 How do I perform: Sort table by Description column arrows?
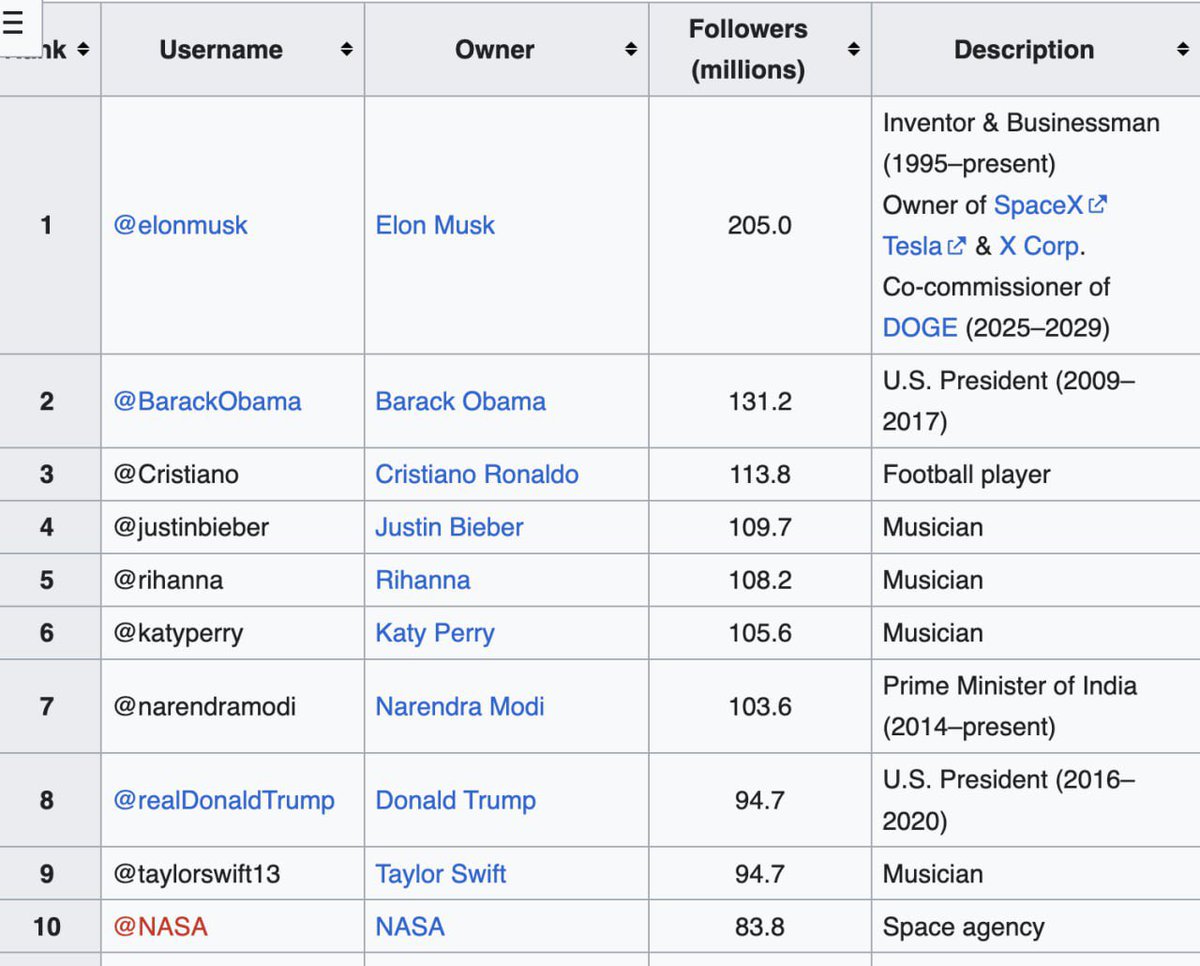(1182, 49)
